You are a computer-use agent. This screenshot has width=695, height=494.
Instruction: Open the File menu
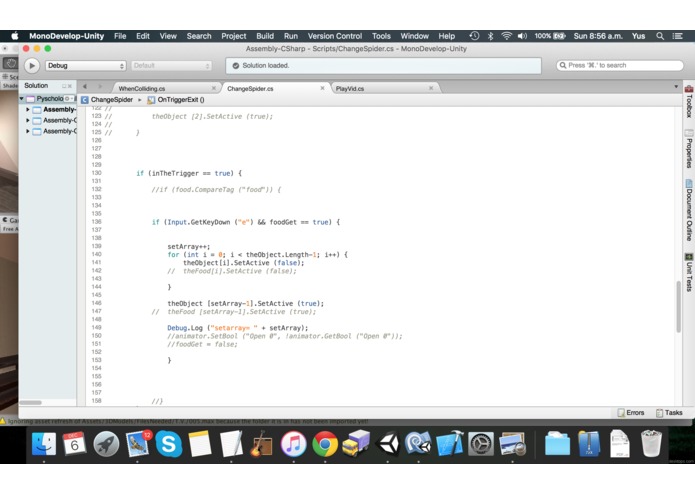[x=120, y=36]
